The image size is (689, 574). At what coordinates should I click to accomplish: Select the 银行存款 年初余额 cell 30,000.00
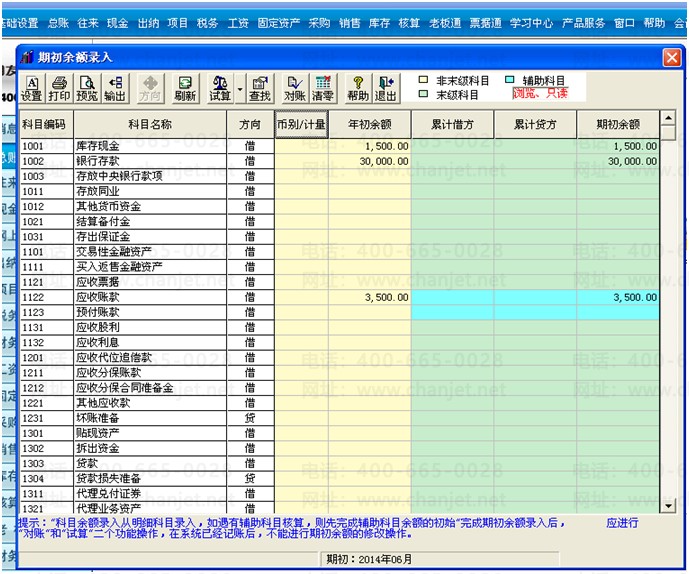(370, 161)
